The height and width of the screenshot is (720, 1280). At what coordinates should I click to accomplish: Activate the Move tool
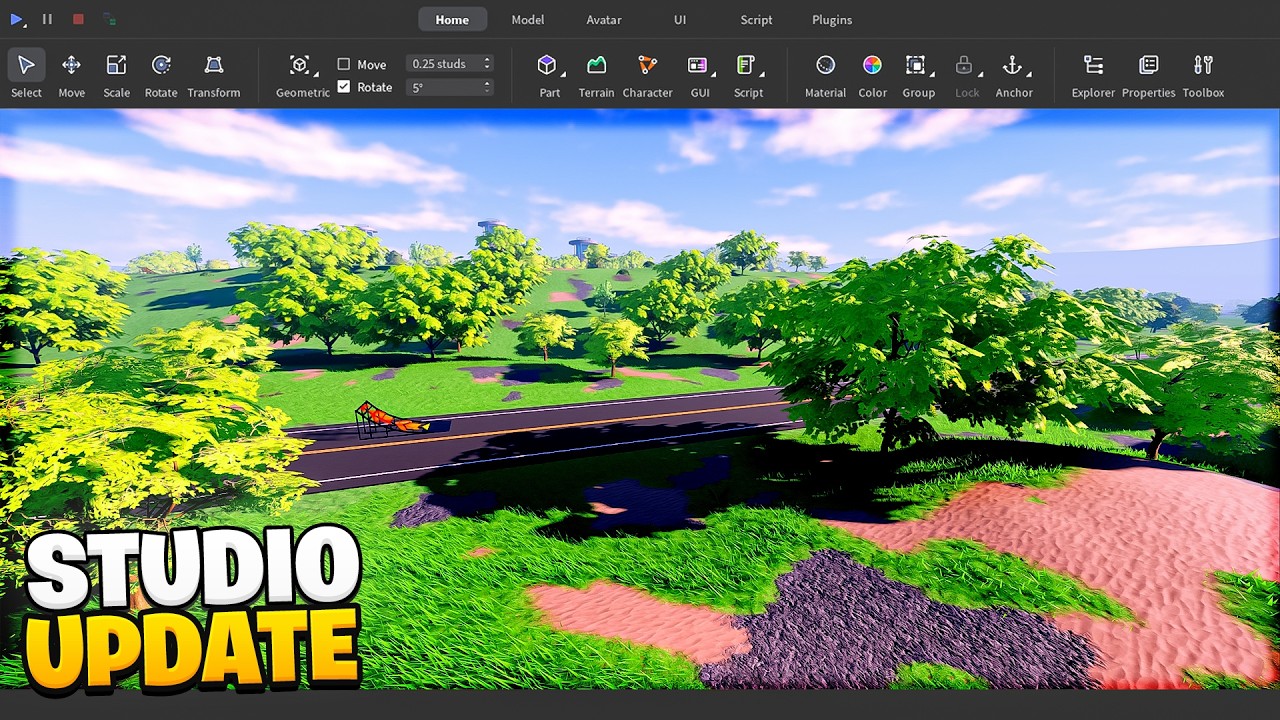coord(71,75)
